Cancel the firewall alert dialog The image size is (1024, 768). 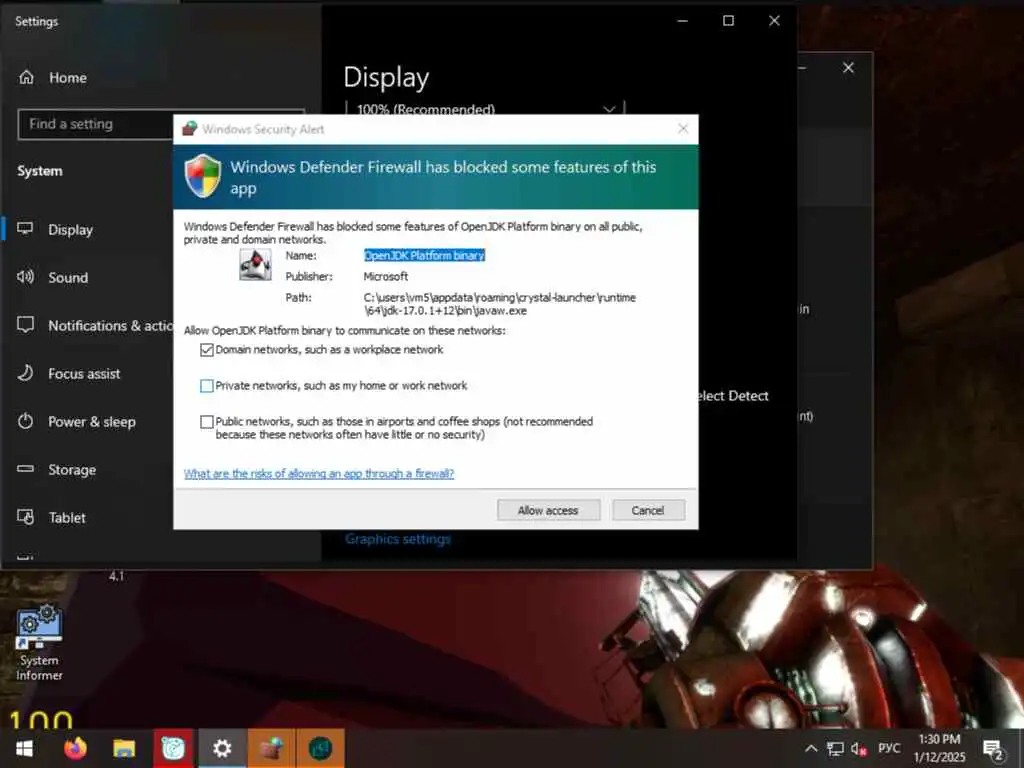(x=648, y=510)
